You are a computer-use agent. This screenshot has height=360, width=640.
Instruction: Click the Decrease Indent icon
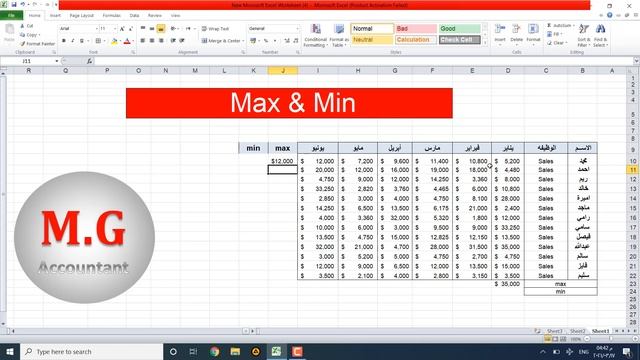173,41
